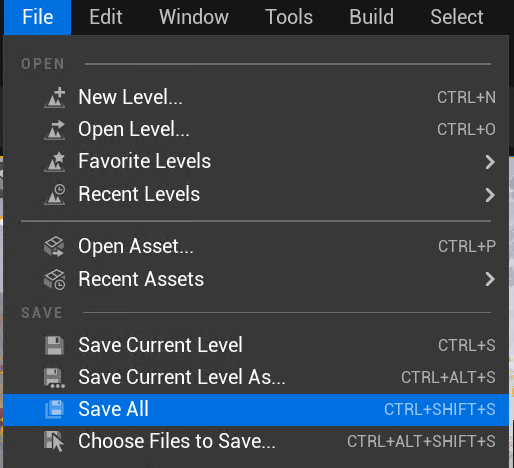Open the Edit menu
This screenshot has height=468, width=514.
pyautogui.click(x=106, y=17)
